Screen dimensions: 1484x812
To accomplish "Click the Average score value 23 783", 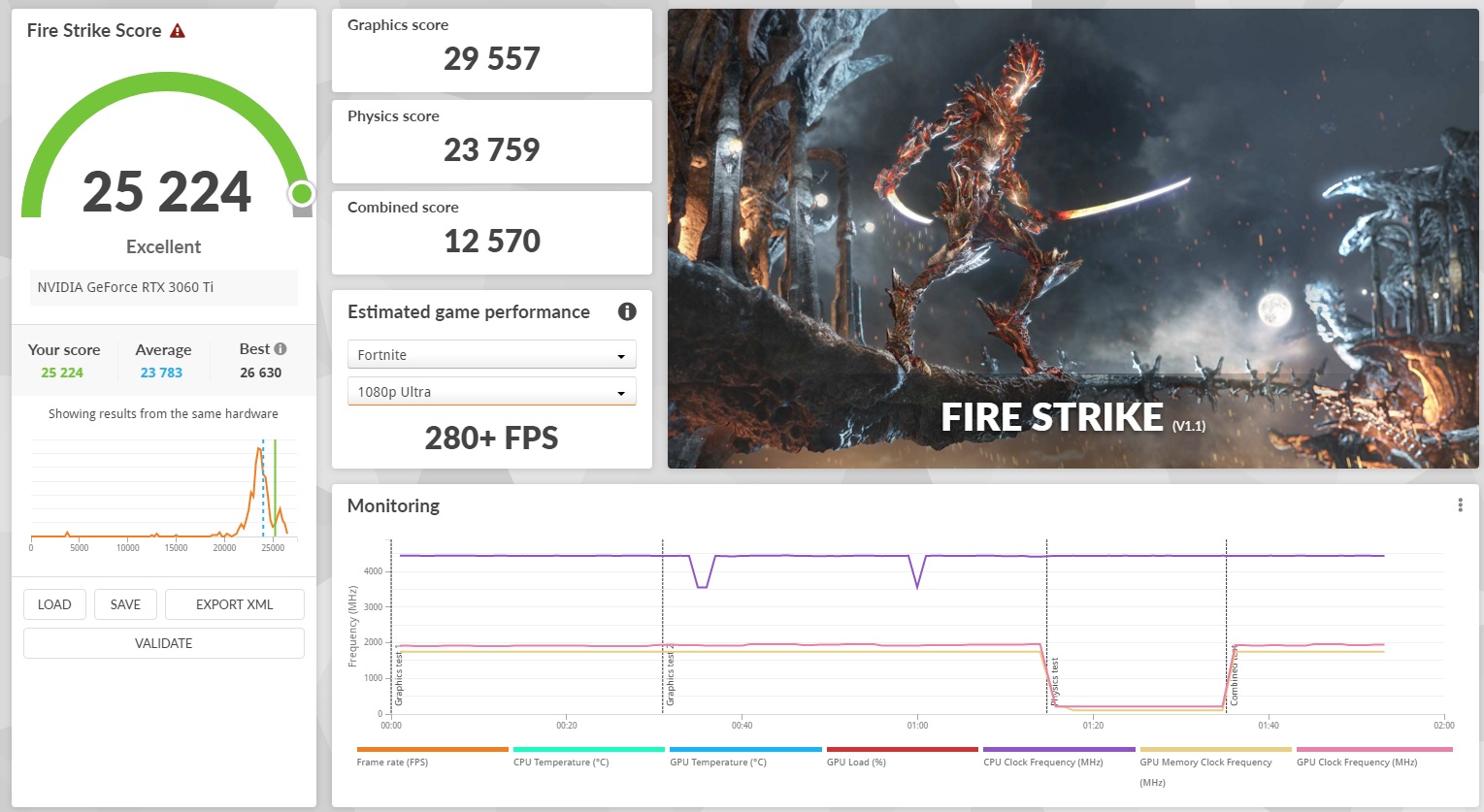I will click(161, 373).
